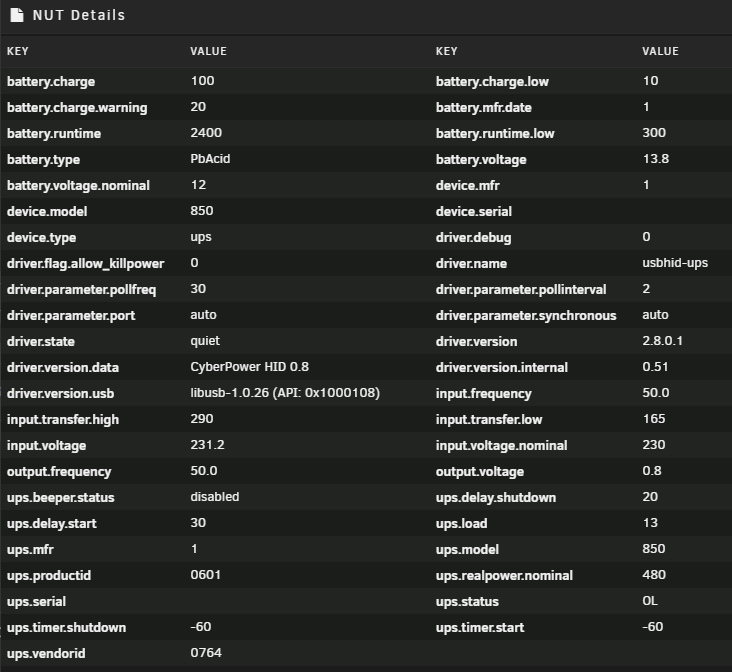Image resolution: width=732 pixels, height=672 pixels.
Task: Click the NUT Details document icon
Action: click(17, 15)
